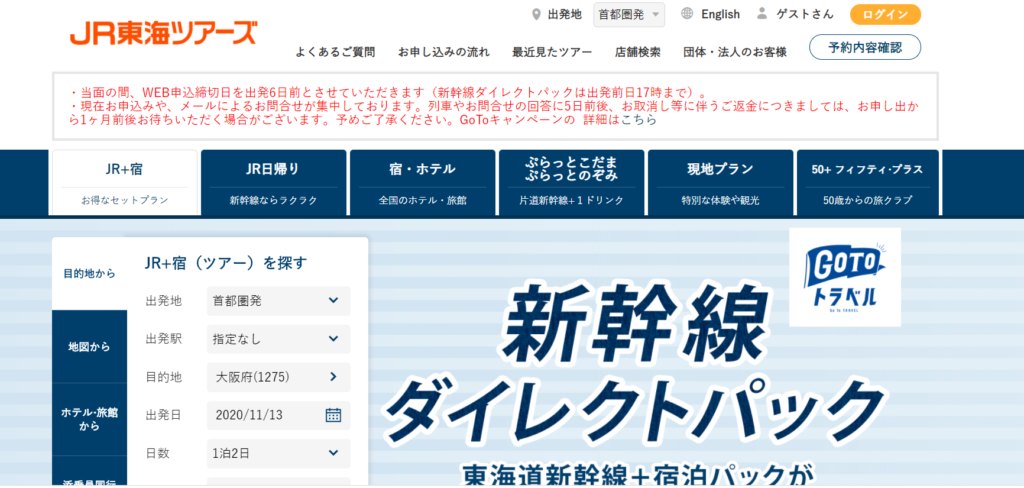Expand the 出発地 首都圏発 select in search form
Viewport: 1024px width, 488px height.
279,301
